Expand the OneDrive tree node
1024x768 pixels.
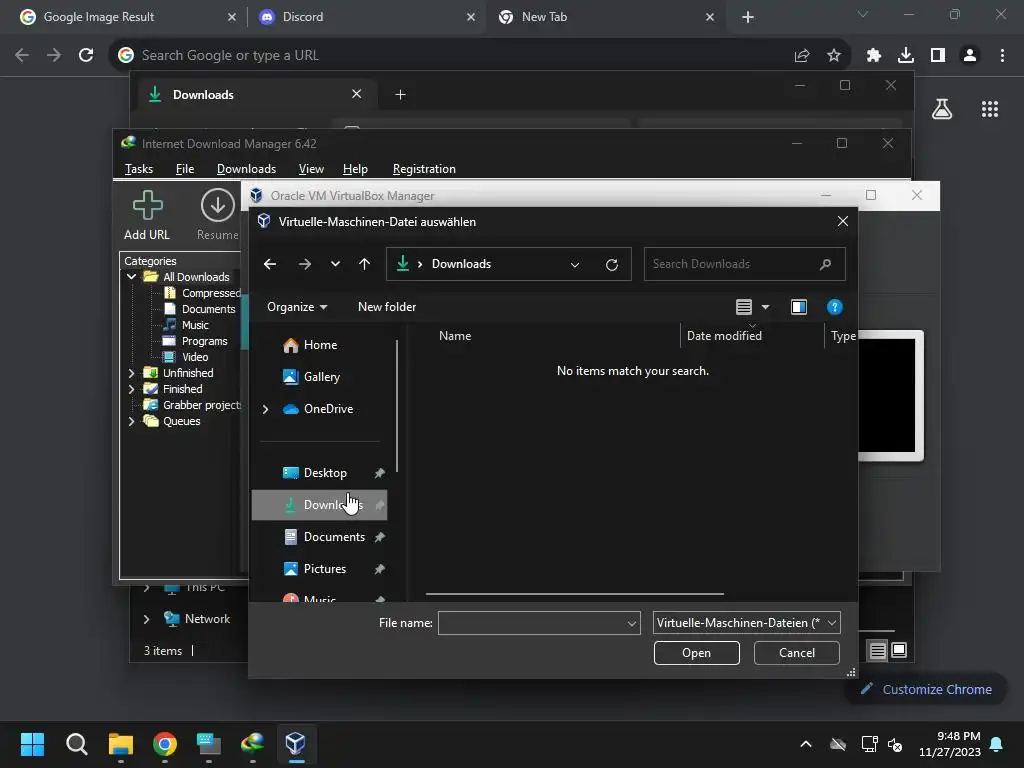pyautogui.click(x=266, y=409)
